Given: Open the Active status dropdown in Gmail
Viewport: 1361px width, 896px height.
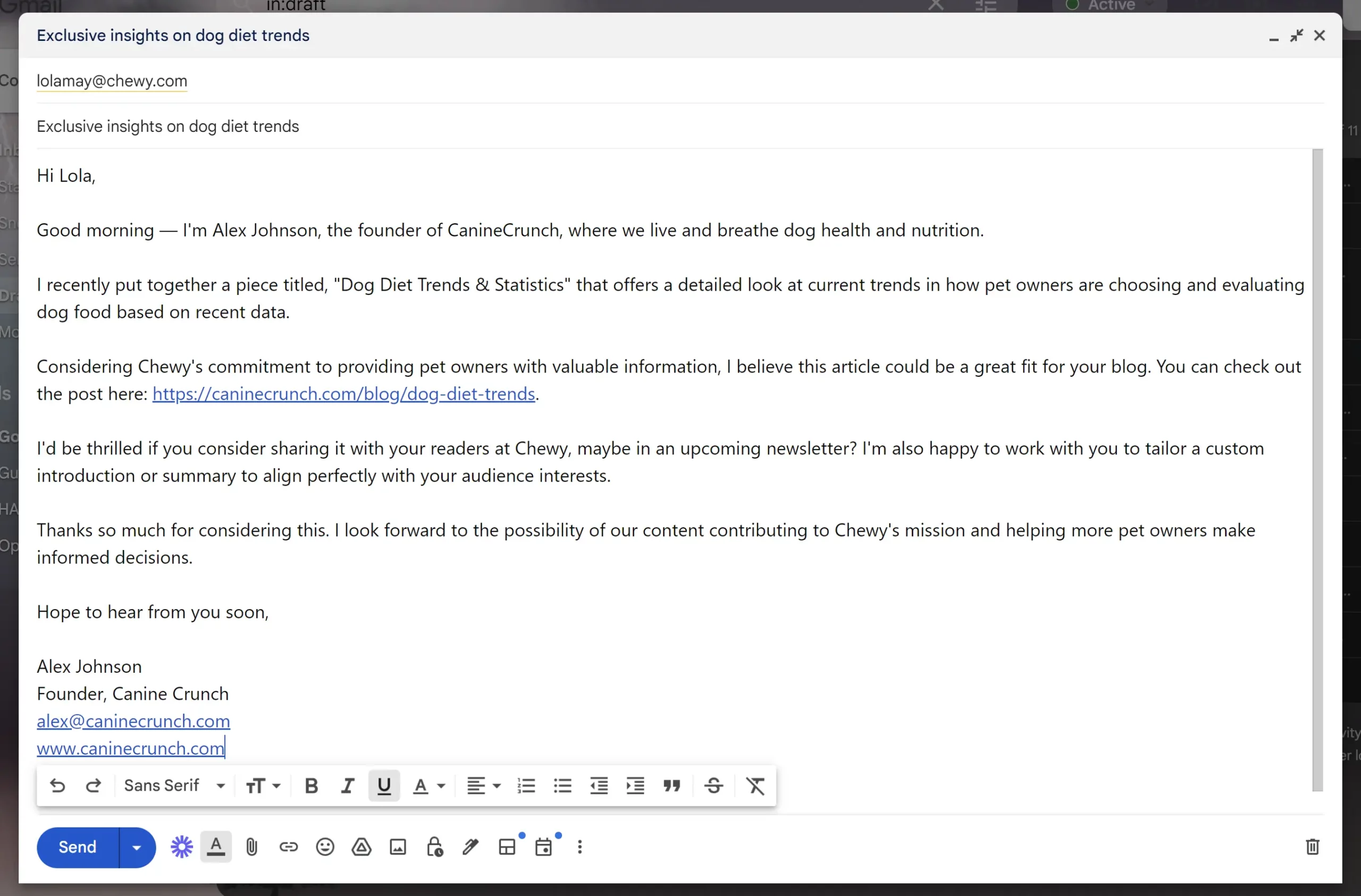Looking at the screenshot, I should click(1110, 5).
